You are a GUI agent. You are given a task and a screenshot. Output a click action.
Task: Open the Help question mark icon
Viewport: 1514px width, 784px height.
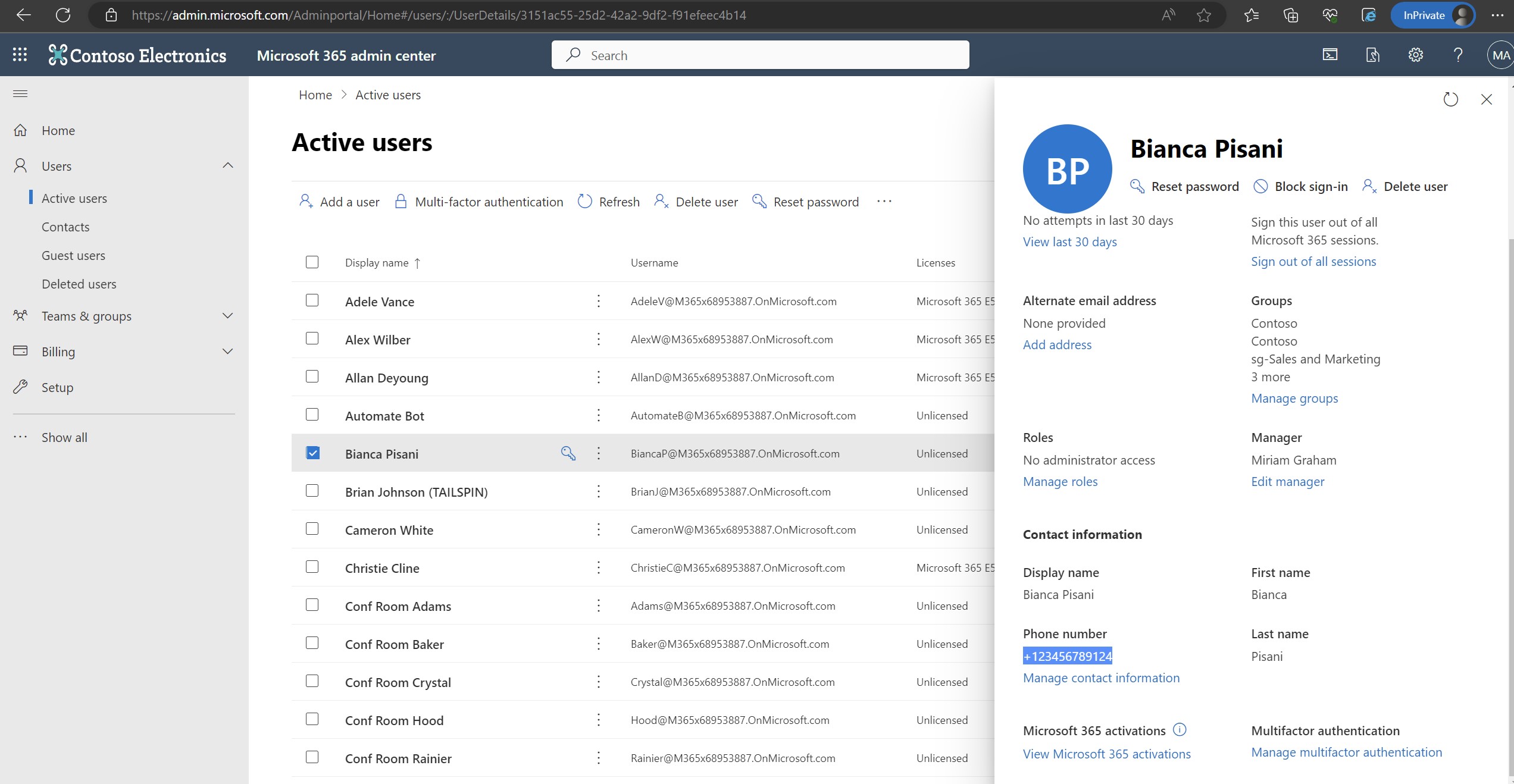click(x=1458, y=55)
